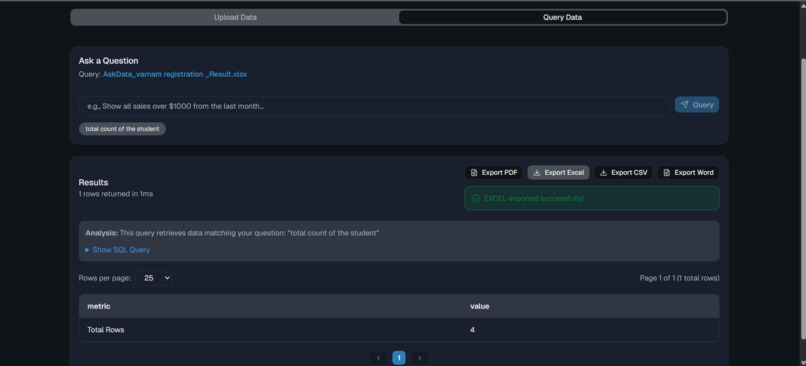Click the '1 rows returned in 1ms' text
The image size is (806, 366).
116,194
